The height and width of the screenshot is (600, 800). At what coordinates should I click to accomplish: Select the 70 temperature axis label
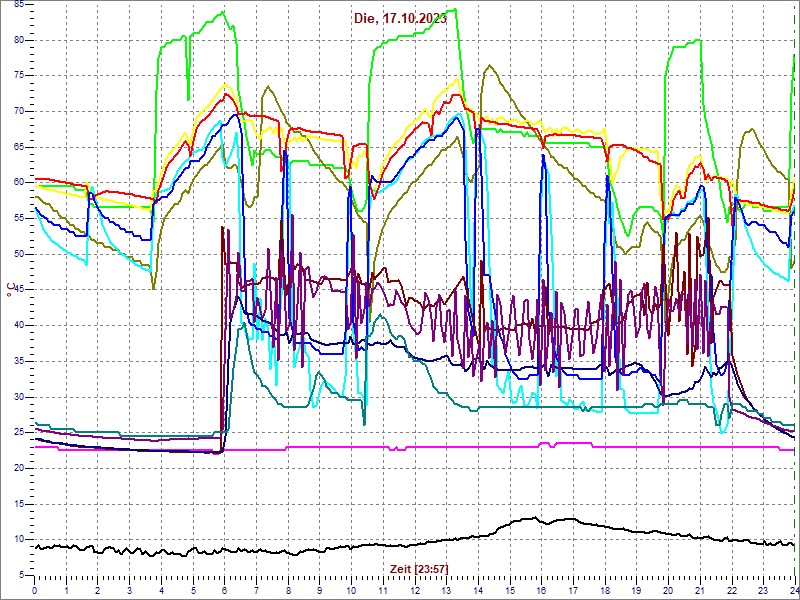(x=19, y=112)
